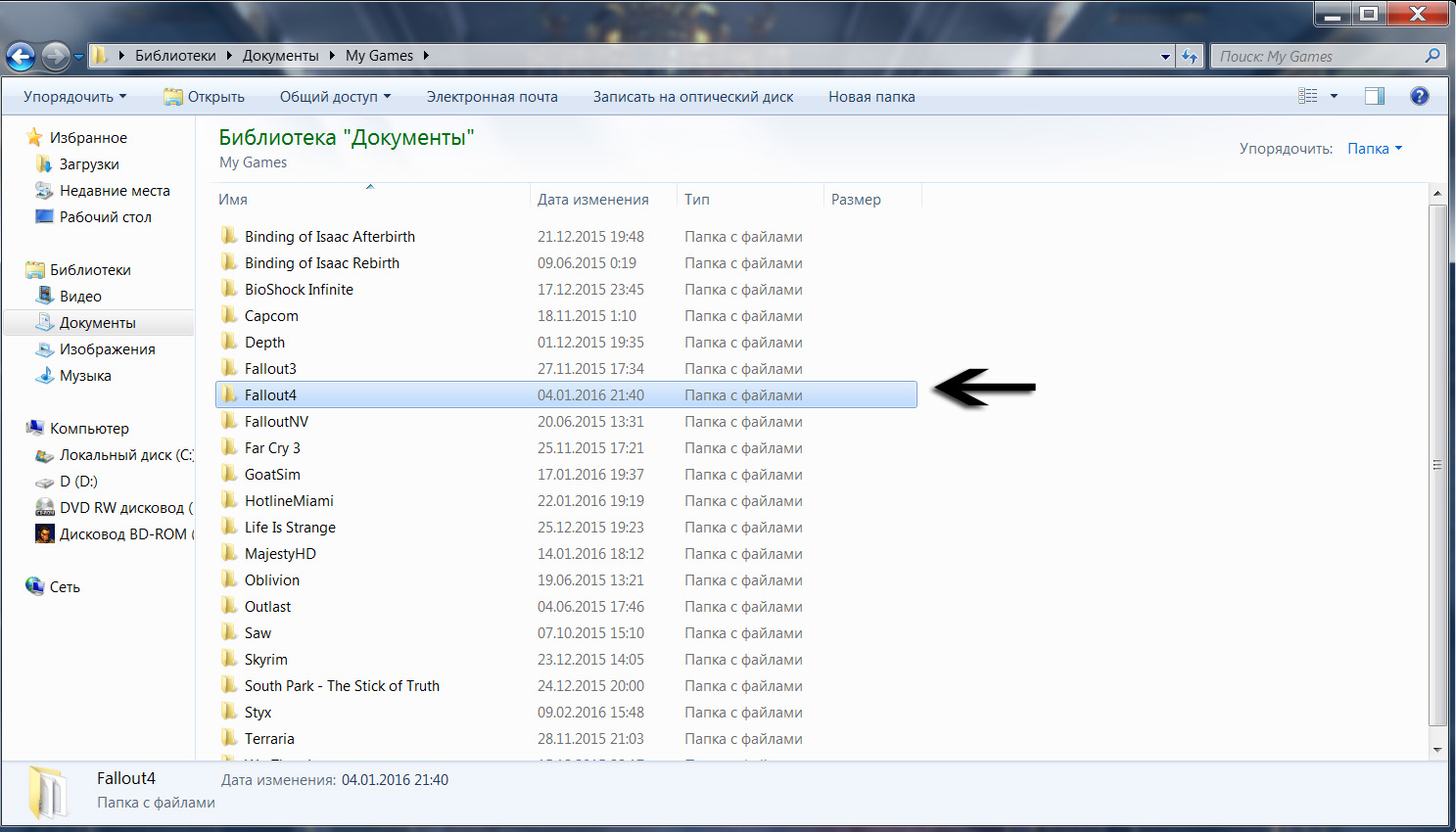Click E-mail (Электронная почта) toolbar button
The image size is (1456, 832).
[493, 97]
